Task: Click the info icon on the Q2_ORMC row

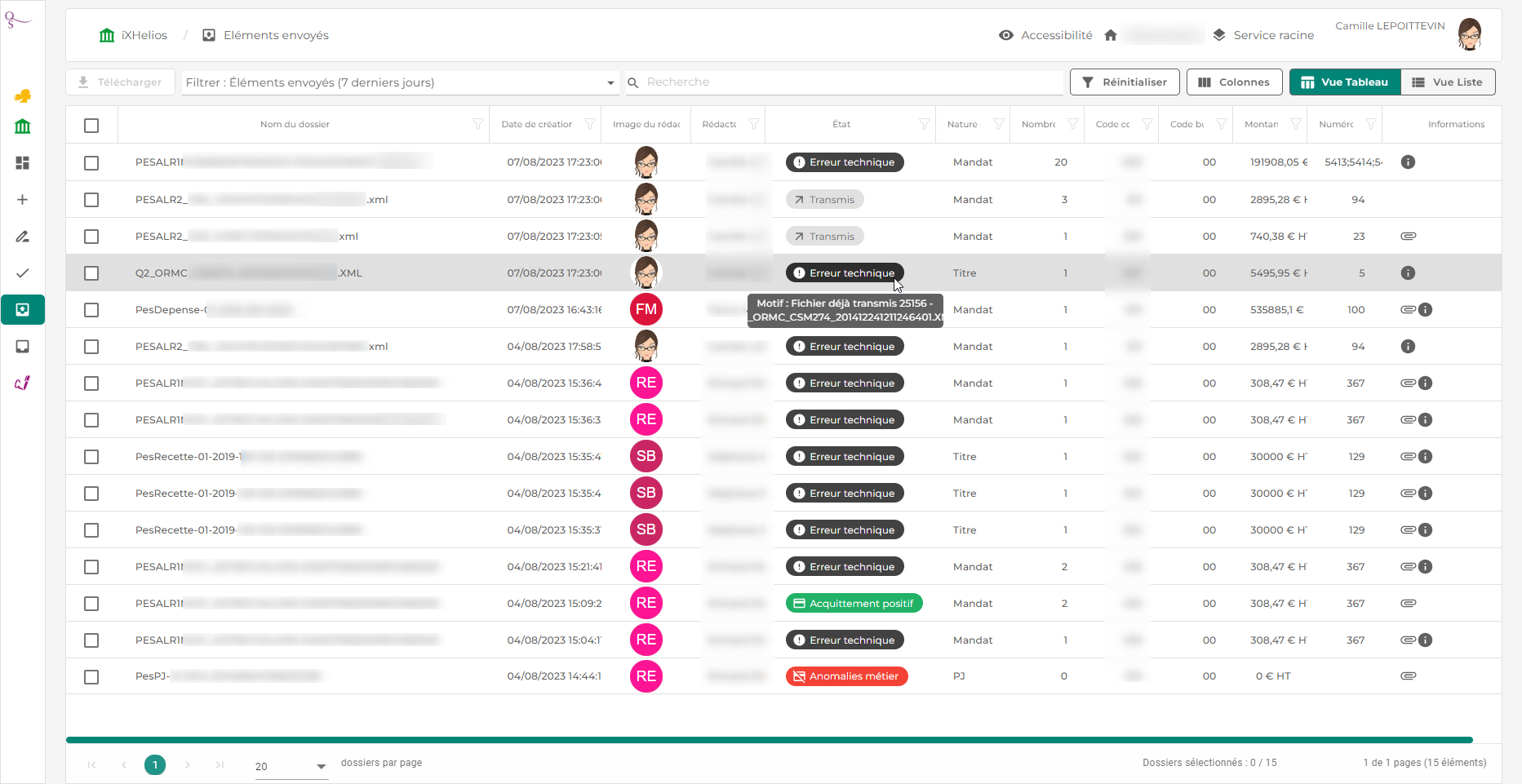Action: click(x=1408, y=273)
